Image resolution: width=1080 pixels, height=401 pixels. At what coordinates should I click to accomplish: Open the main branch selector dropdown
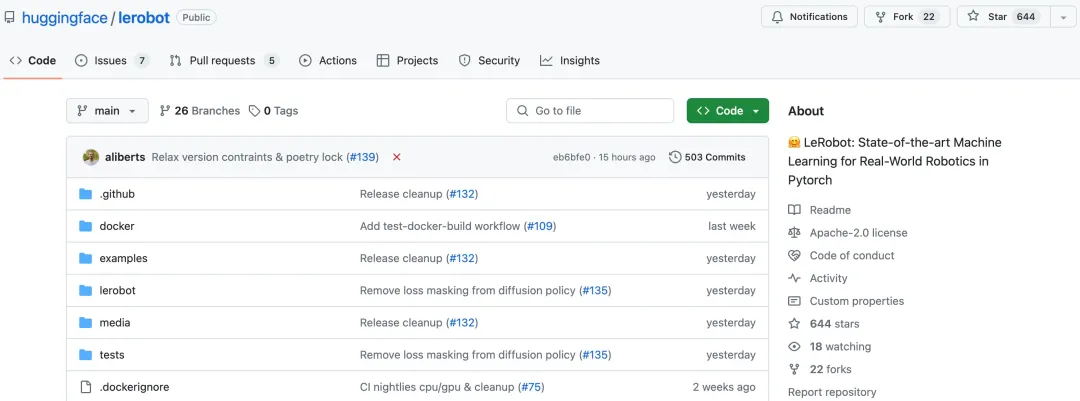tap(107, 111)
